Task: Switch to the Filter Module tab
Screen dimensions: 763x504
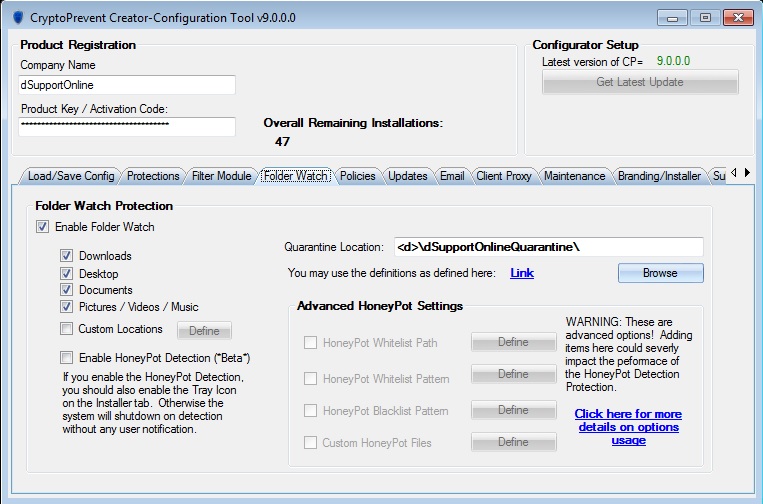Action: [221, 176]
